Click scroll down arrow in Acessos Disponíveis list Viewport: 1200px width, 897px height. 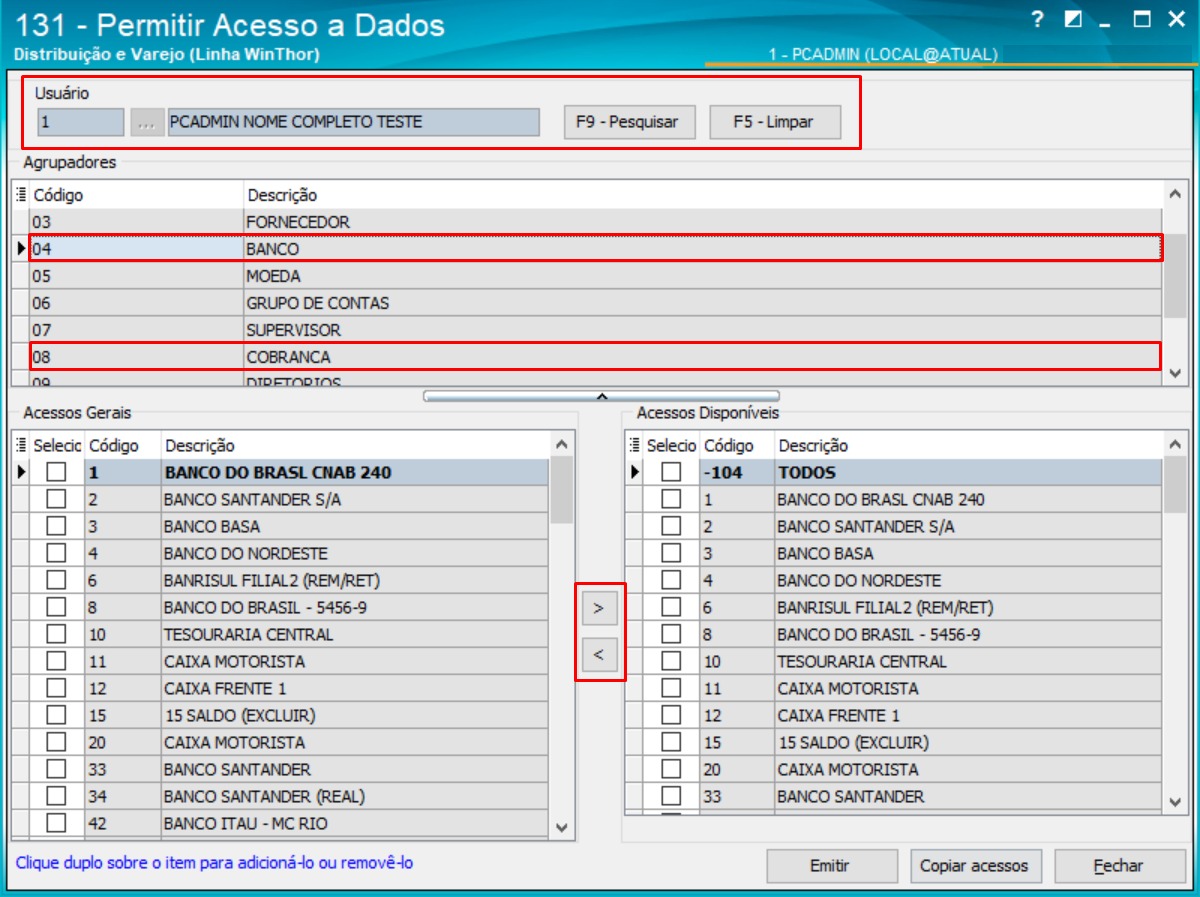pos(1174,801)
